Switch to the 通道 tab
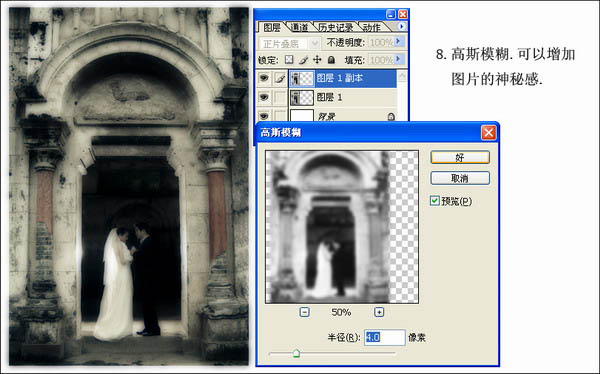This screenshot has width=600, height=374. click(x=299, y=27)
